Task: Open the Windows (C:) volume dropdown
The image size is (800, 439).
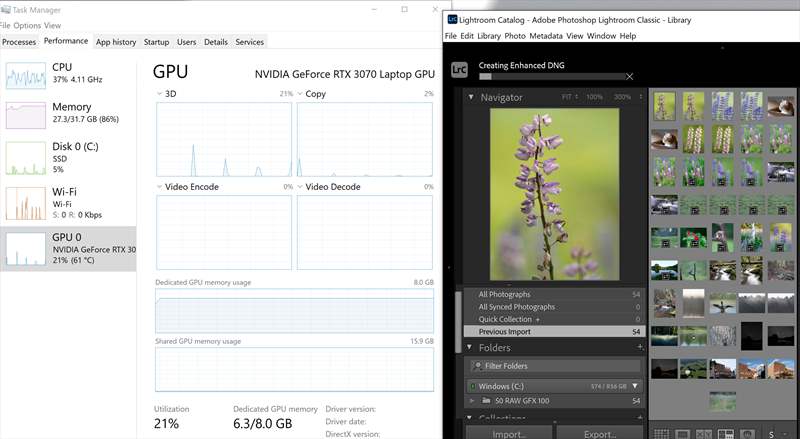Action: (635, 386)
